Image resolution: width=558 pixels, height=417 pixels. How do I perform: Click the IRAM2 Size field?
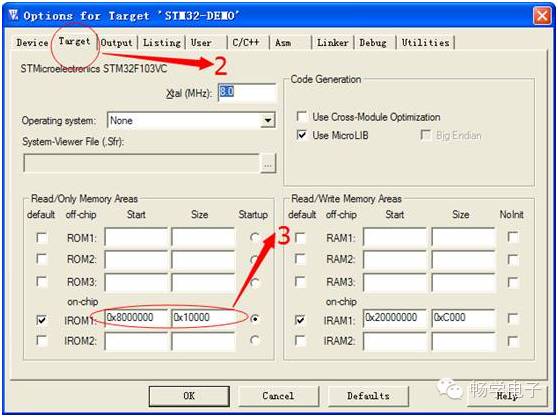point(463,341)
